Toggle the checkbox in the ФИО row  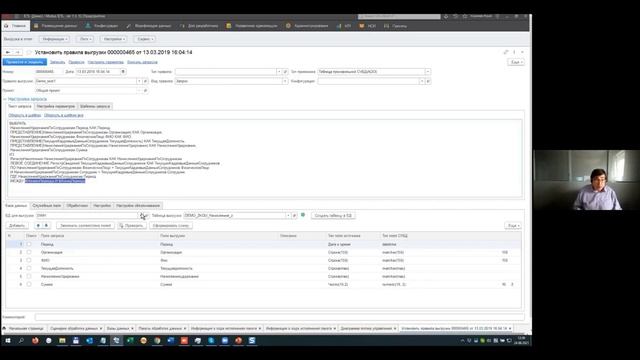[x=29, y=260]
